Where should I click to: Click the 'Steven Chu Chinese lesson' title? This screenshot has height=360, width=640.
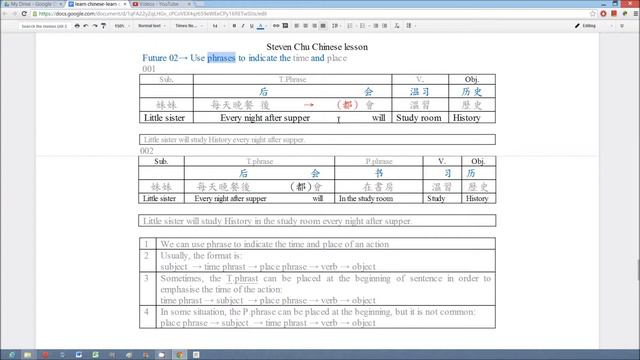[x=317, y=47]
